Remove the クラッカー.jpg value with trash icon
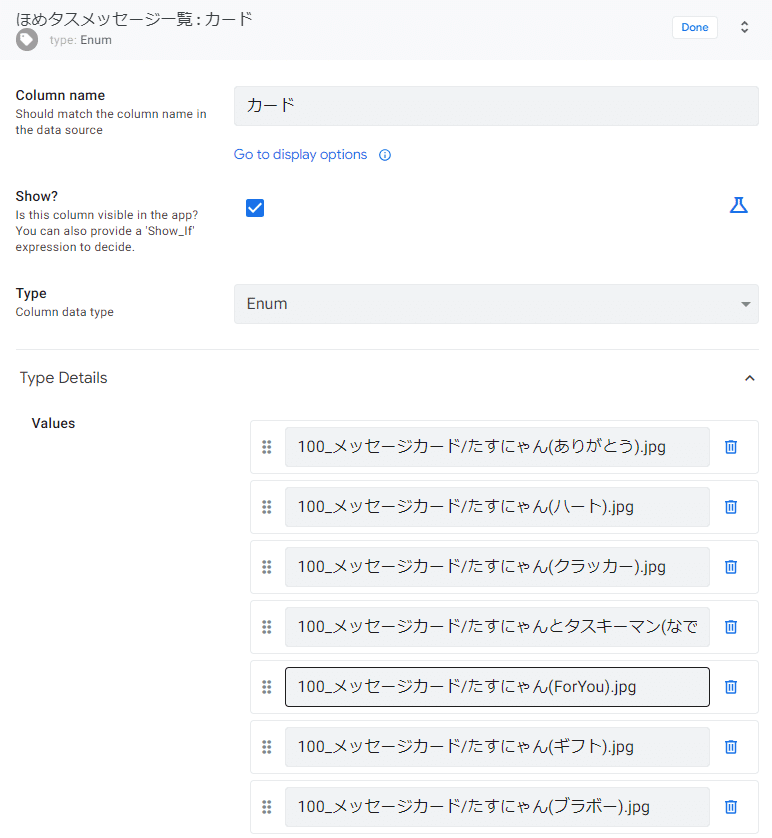This screenshot has width=772, height=838. point(731,567)
